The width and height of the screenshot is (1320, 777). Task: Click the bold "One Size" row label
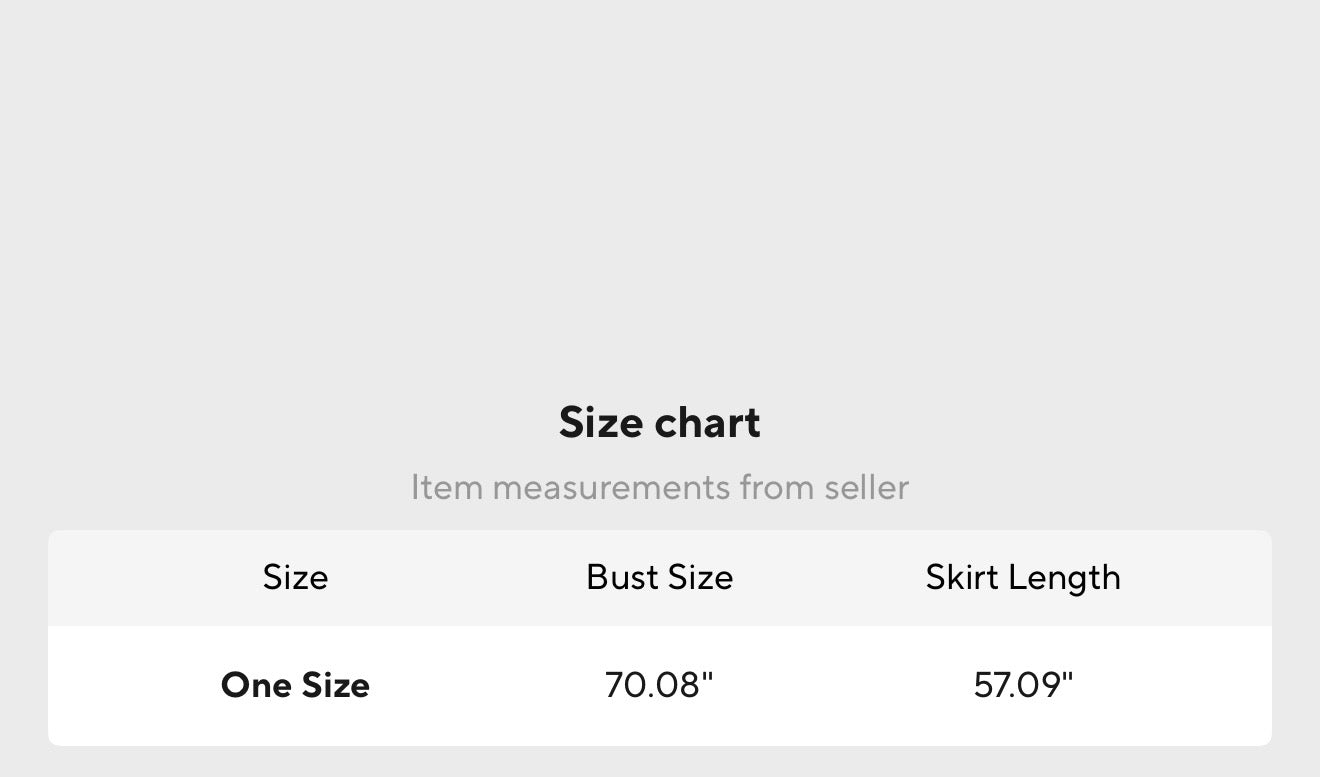pyautogui.click(x=295, y=685)
